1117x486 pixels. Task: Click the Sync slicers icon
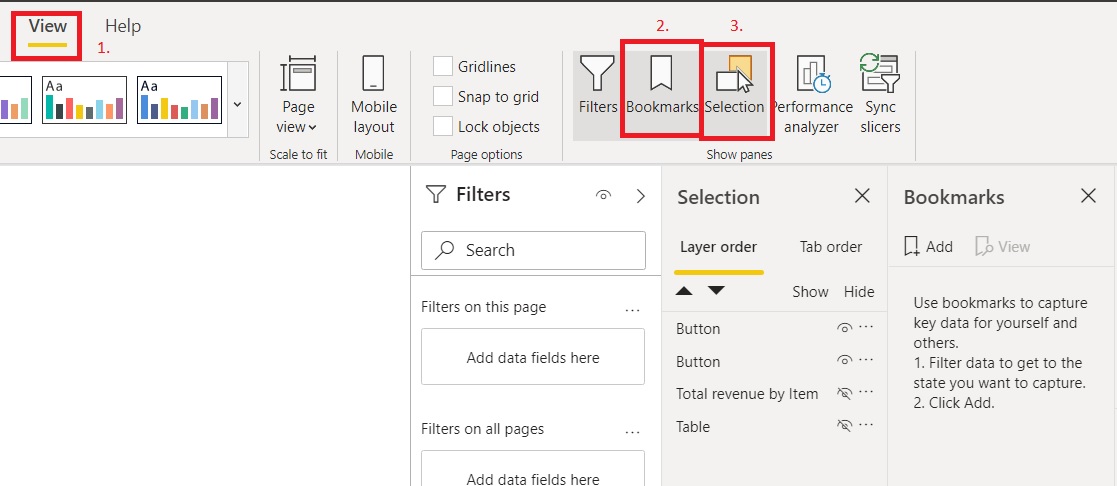[880, 94]
